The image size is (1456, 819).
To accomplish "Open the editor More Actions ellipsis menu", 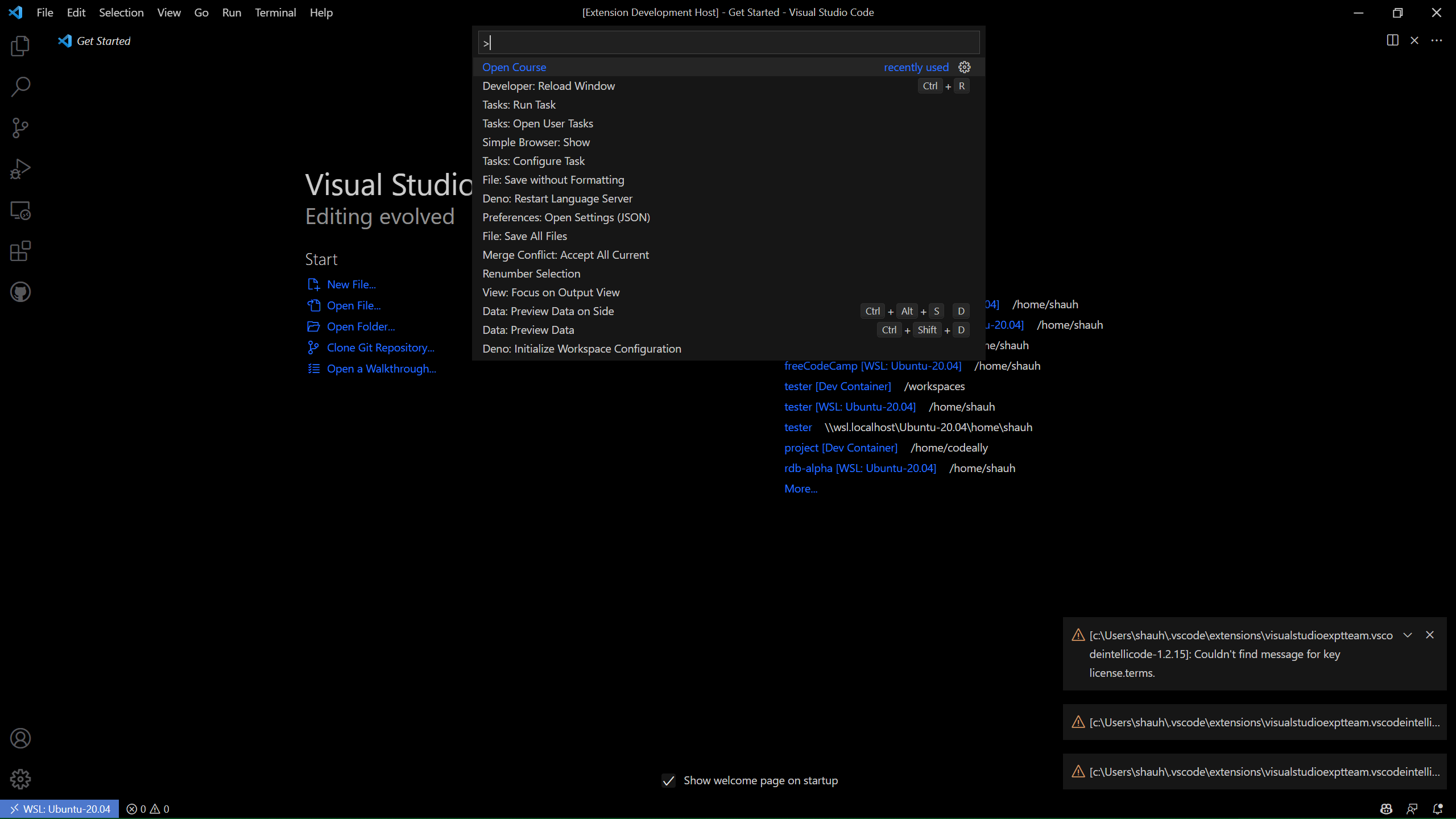I will 1437,40.
